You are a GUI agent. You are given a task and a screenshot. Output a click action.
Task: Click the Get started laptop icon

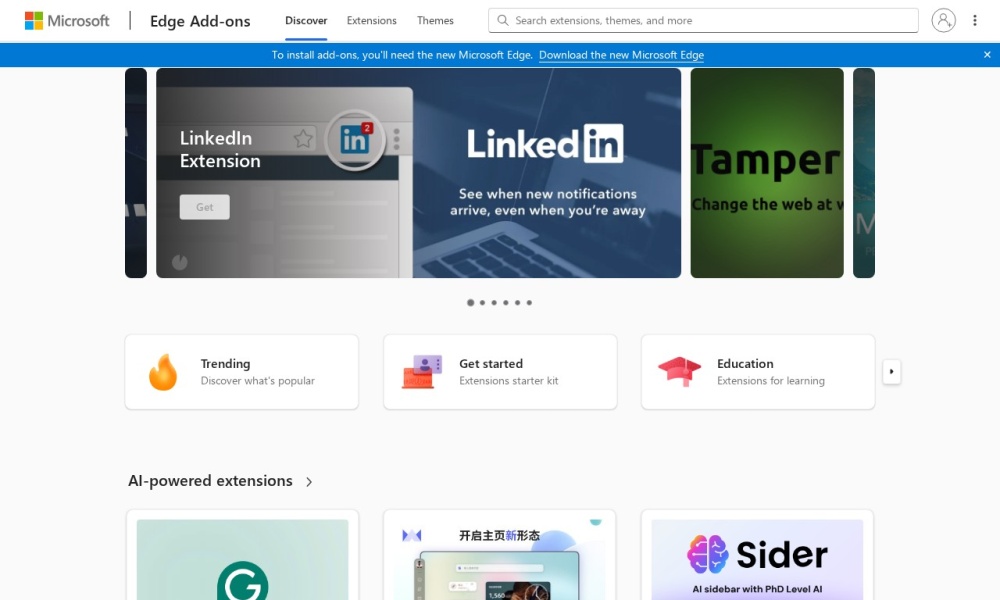421,372
